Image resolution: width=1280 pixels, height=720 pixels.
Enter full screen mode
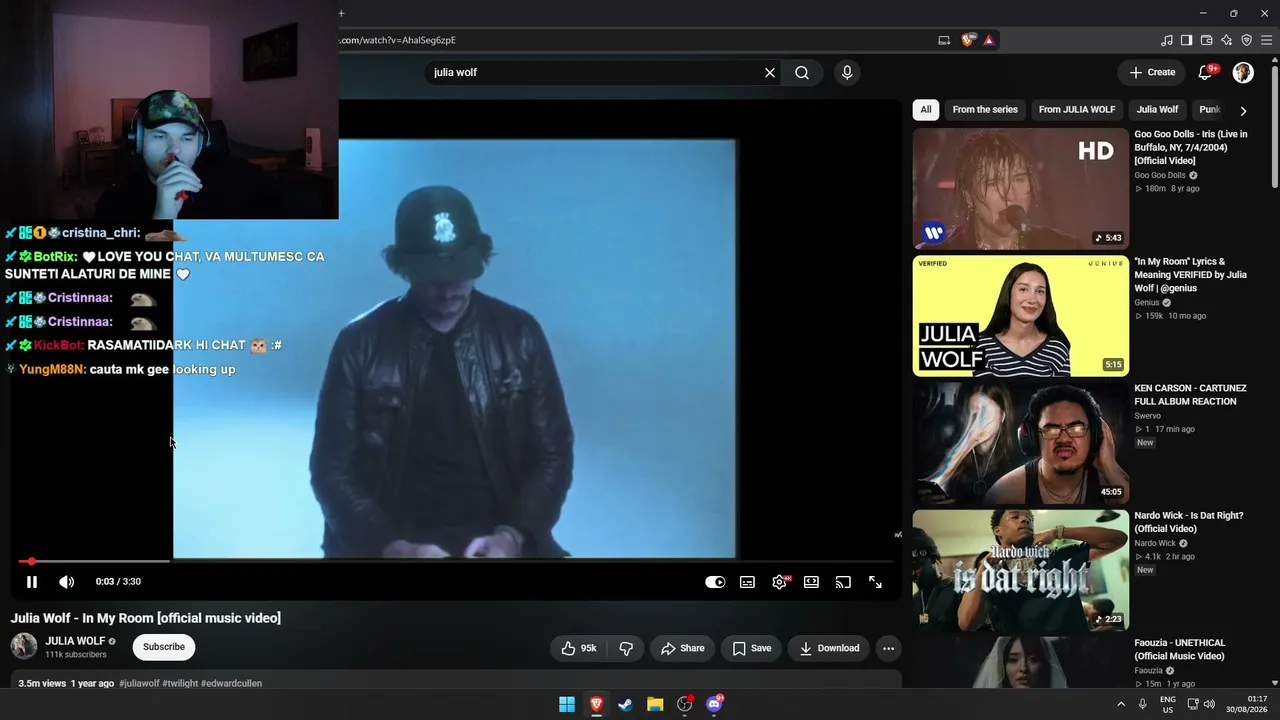click(x=875, y=582)
